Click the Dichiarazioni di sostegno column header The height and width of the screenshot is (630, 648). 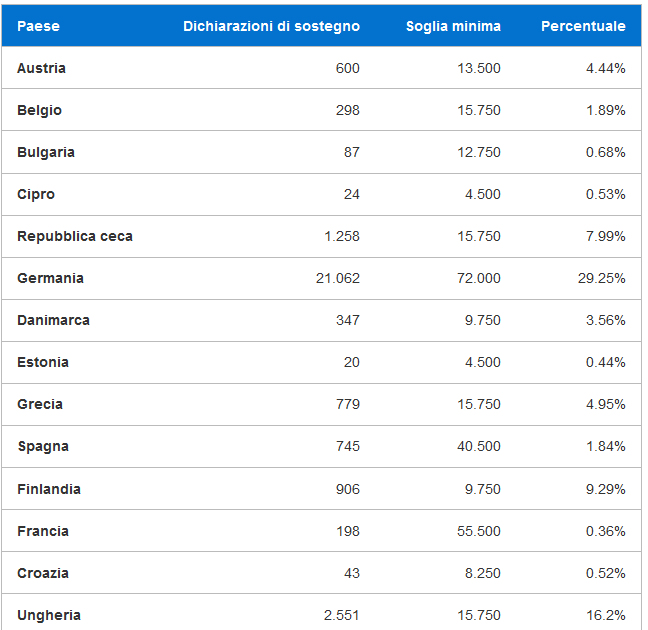click(272, 26)
